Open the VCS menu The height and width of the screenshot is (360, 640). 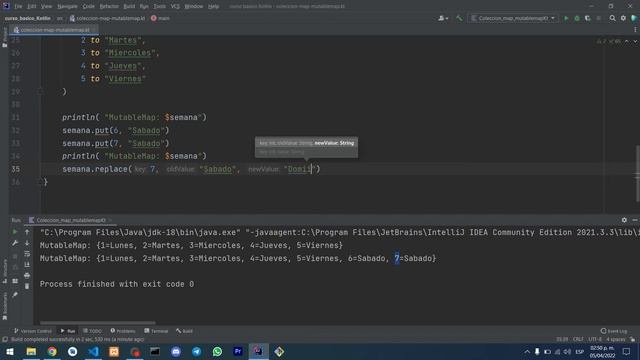pos(175,7)
